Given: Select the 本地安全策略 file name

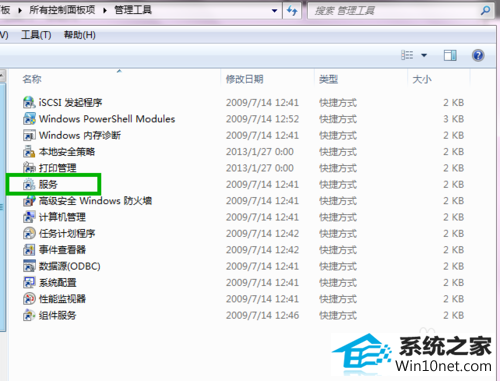Looking at the screenshot, I should [x=67, y=152].
